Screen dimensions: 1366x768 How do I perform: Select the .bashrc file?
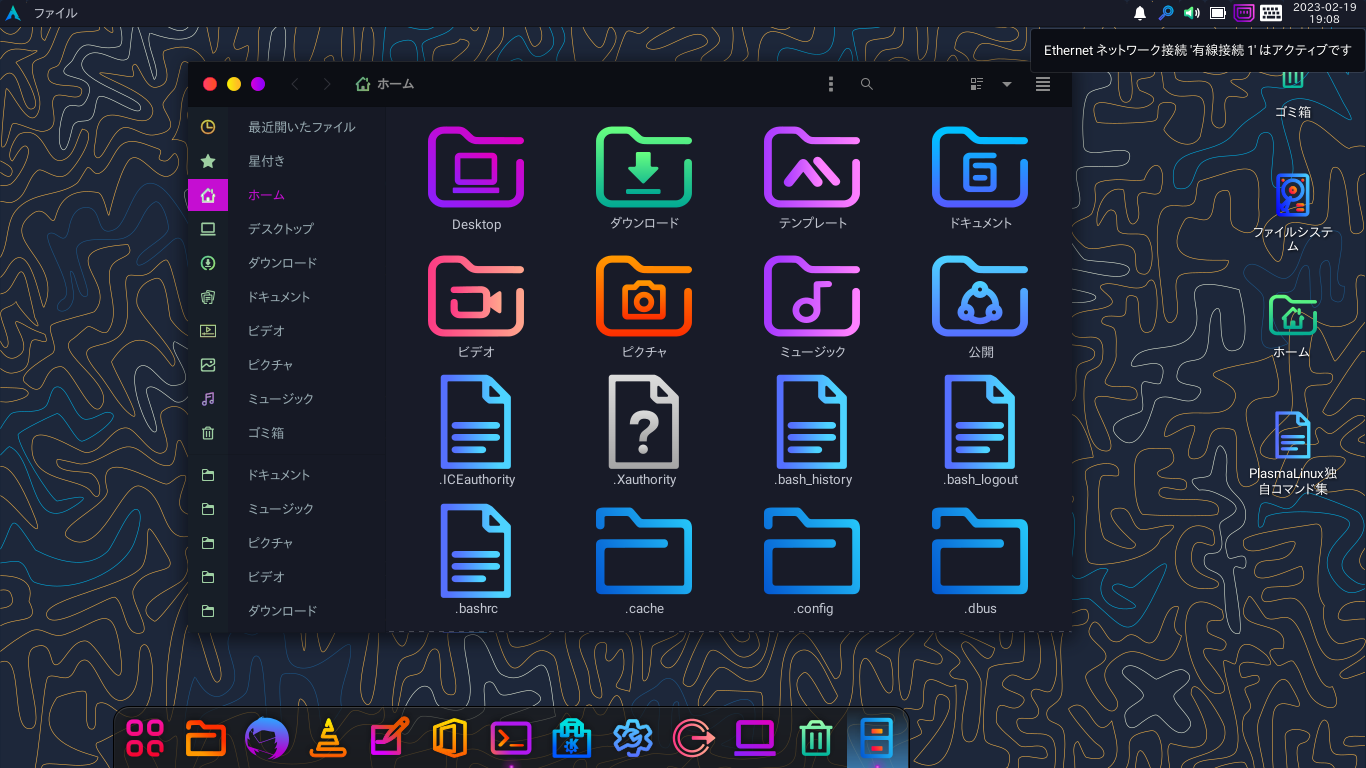[x=476, y=560]
